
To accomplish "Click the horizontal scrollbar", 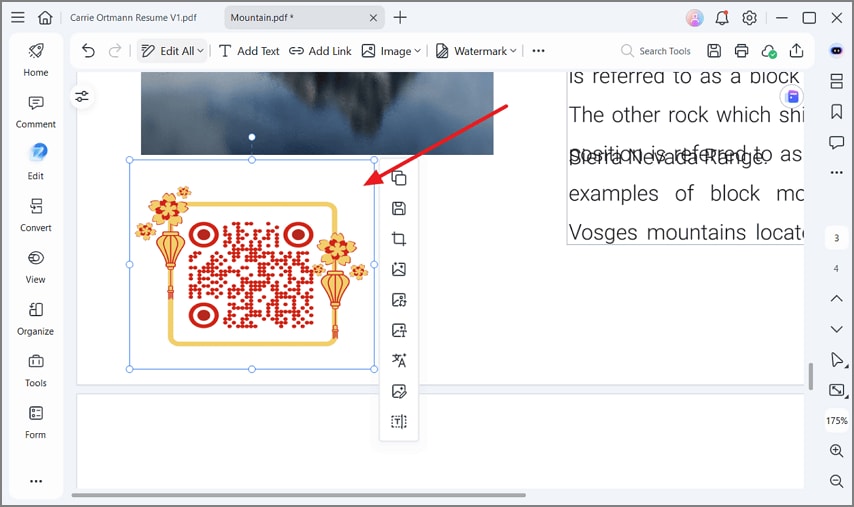I will pyautogui.click(x=298, y=495).
